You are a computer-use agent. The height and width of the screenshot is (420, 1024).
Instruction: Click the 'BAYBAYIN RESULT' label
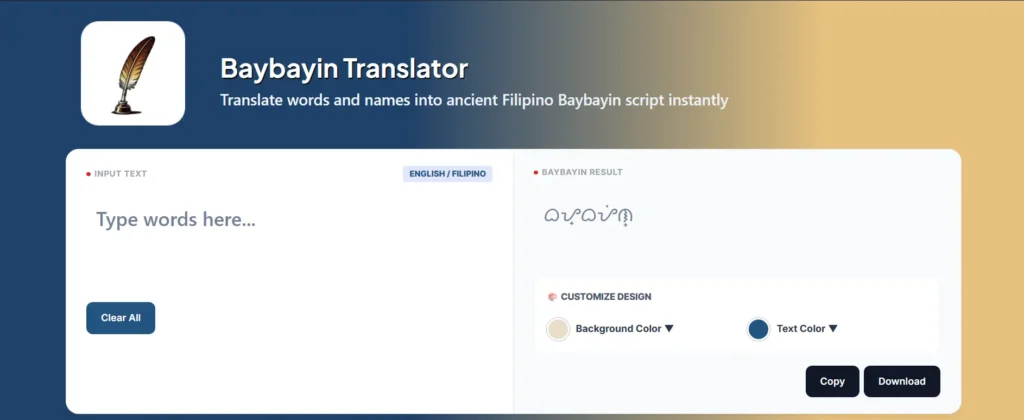(x=582, y=172)
